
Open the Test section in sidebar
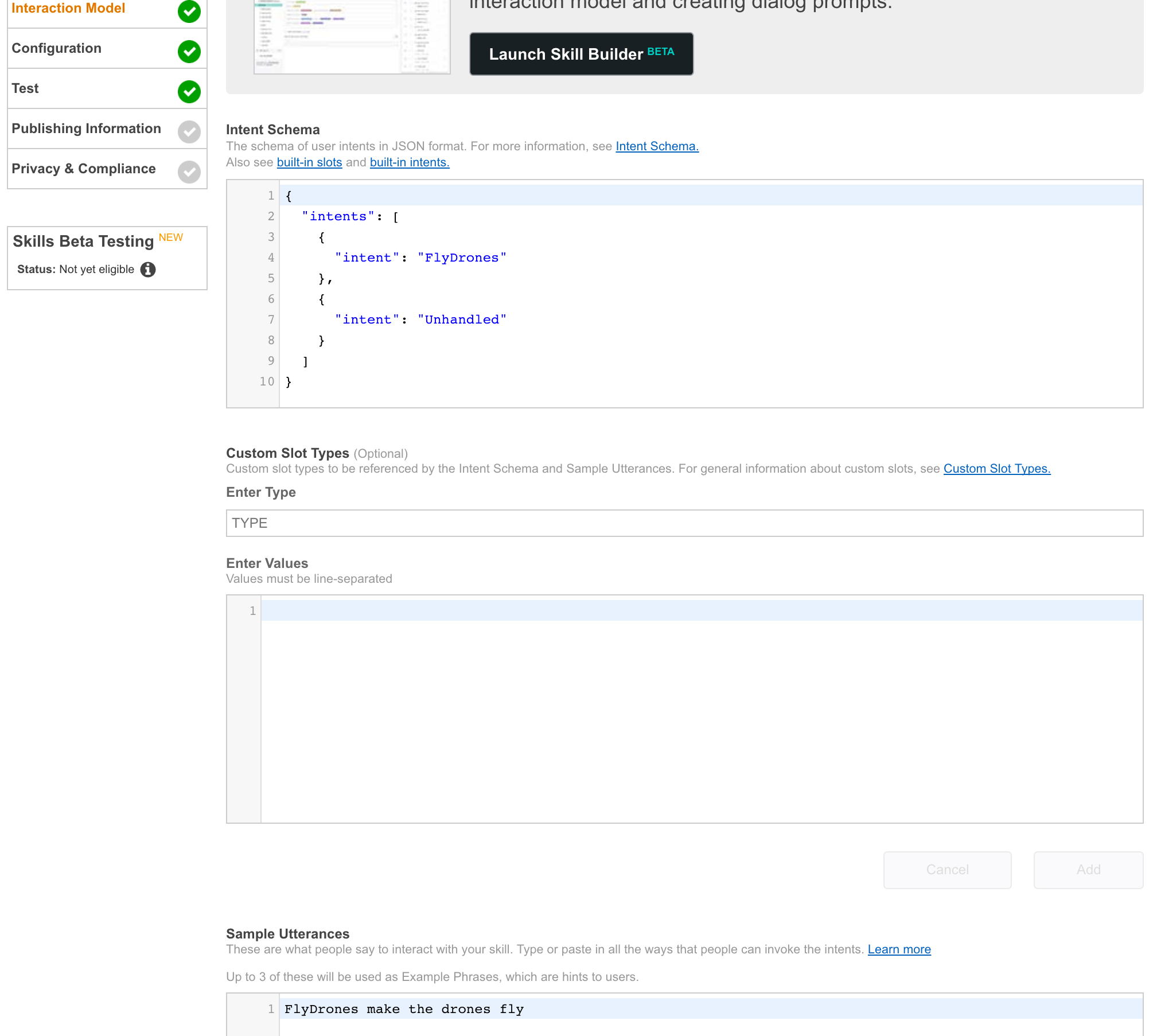coord(25,88)
